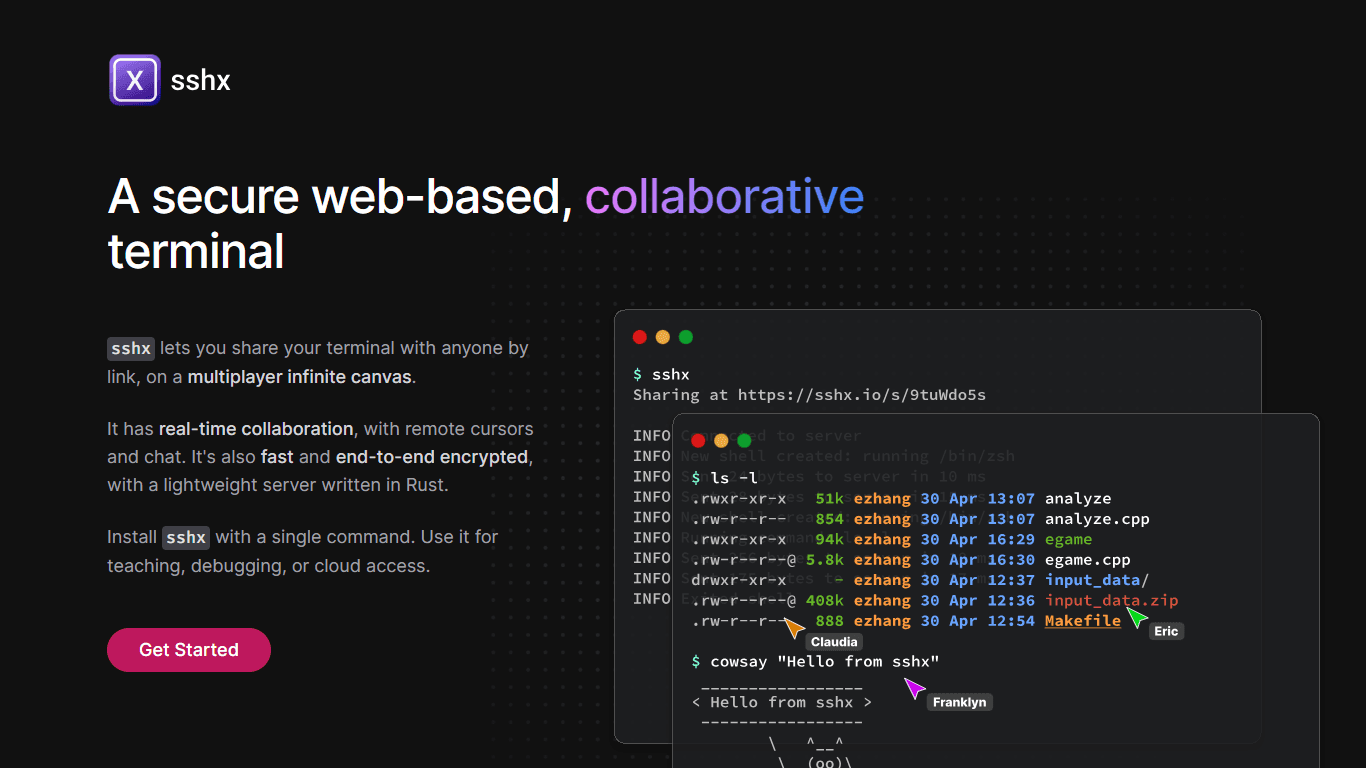Click the file name egame.cpp
The width and height of the screenshot is (1366, 768).
click(x=1088, y=560)
